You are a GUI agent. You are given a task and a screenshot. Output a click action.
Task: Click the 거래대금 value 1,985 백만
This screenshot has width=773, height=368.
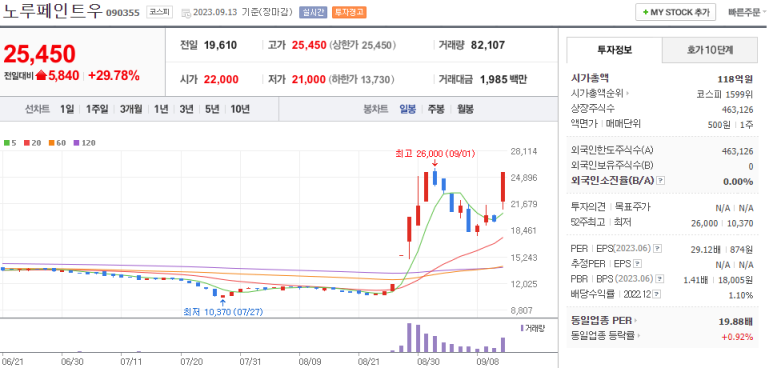click(x=503, y=79)
